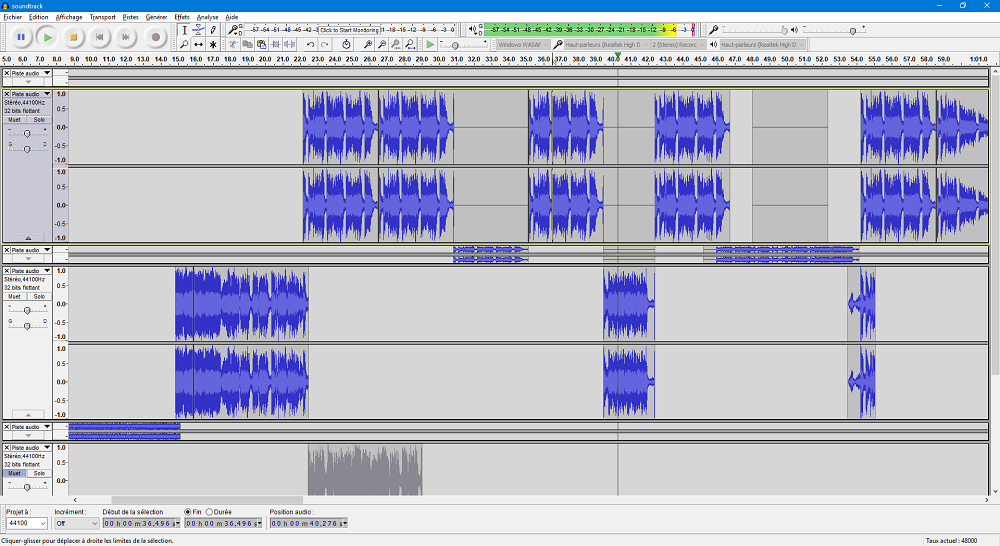Viewport: 1000px width, 546px height.
Task: Click the recording volume slider beside microphone icon
Action: 755,30
